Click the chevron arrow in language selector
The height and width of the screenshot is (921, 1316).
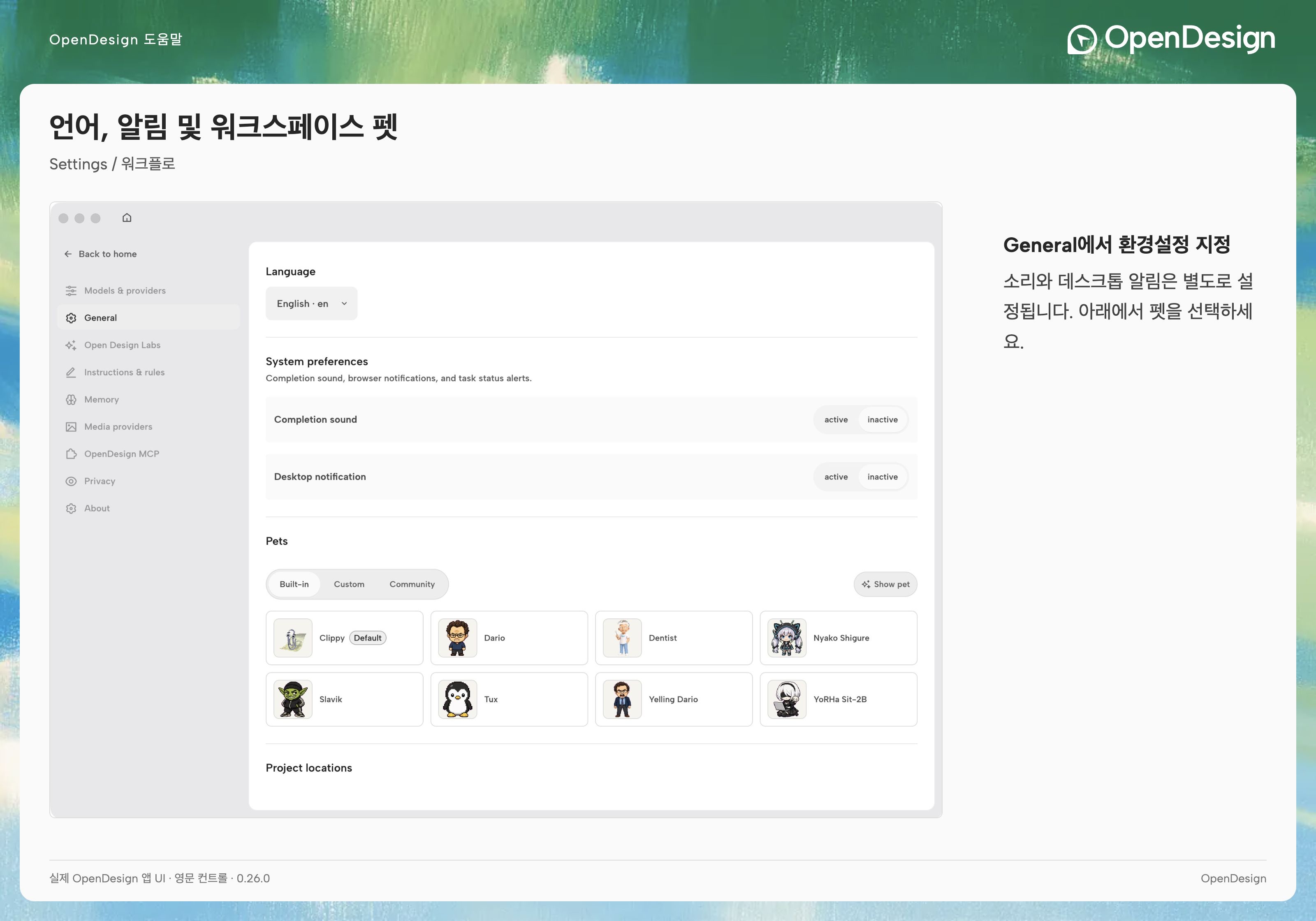(x=345, y=304)
